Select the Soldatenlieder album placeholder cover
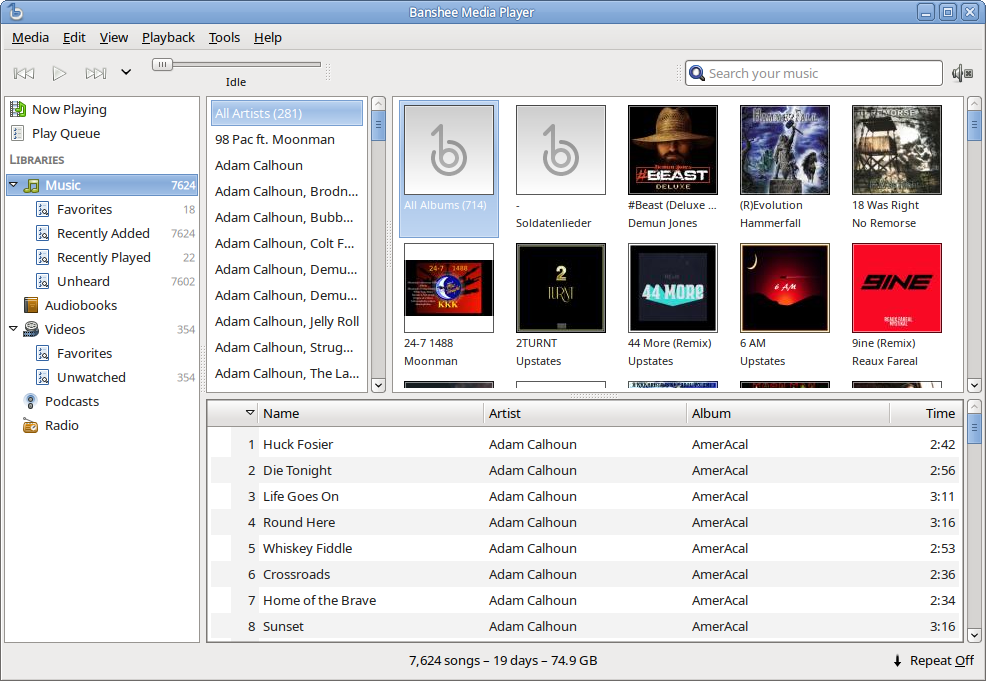 tap(561, 150)
